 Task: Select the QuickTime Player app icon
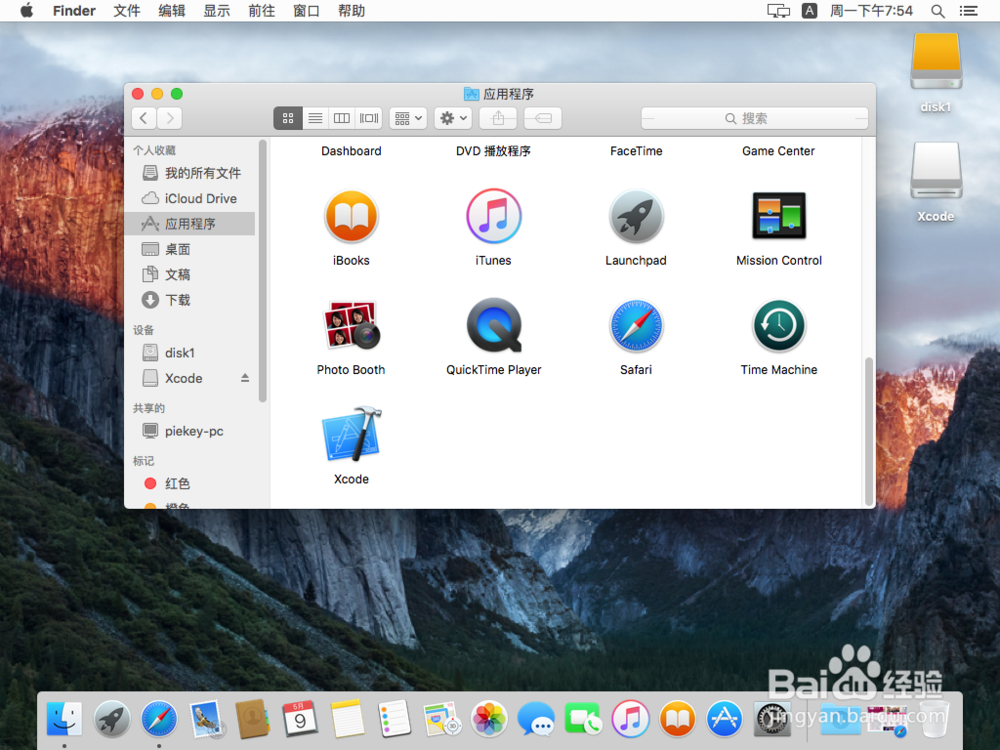tap(494, 325)
